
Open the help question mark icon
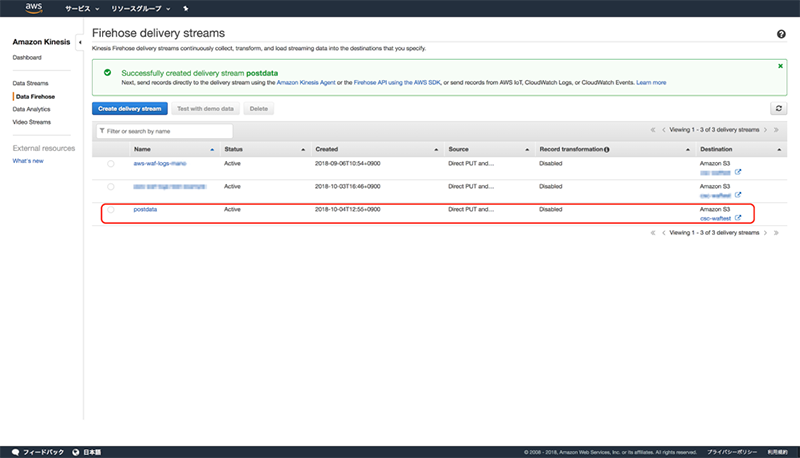780,34
